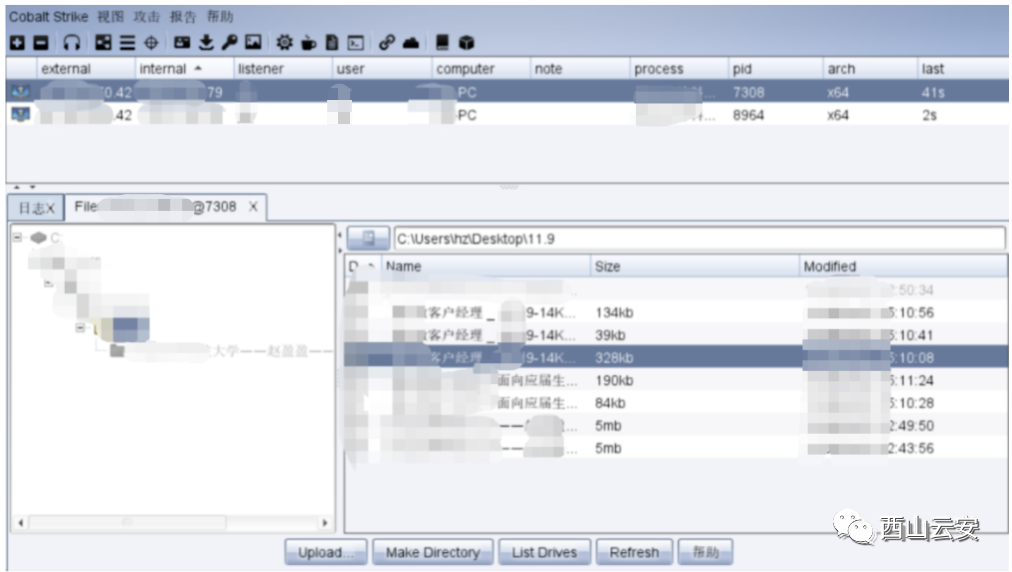Click the 帮助 button at bottom
This screenshot has height=572, width=1012.
pyautogui.click(x=705, y=553)
